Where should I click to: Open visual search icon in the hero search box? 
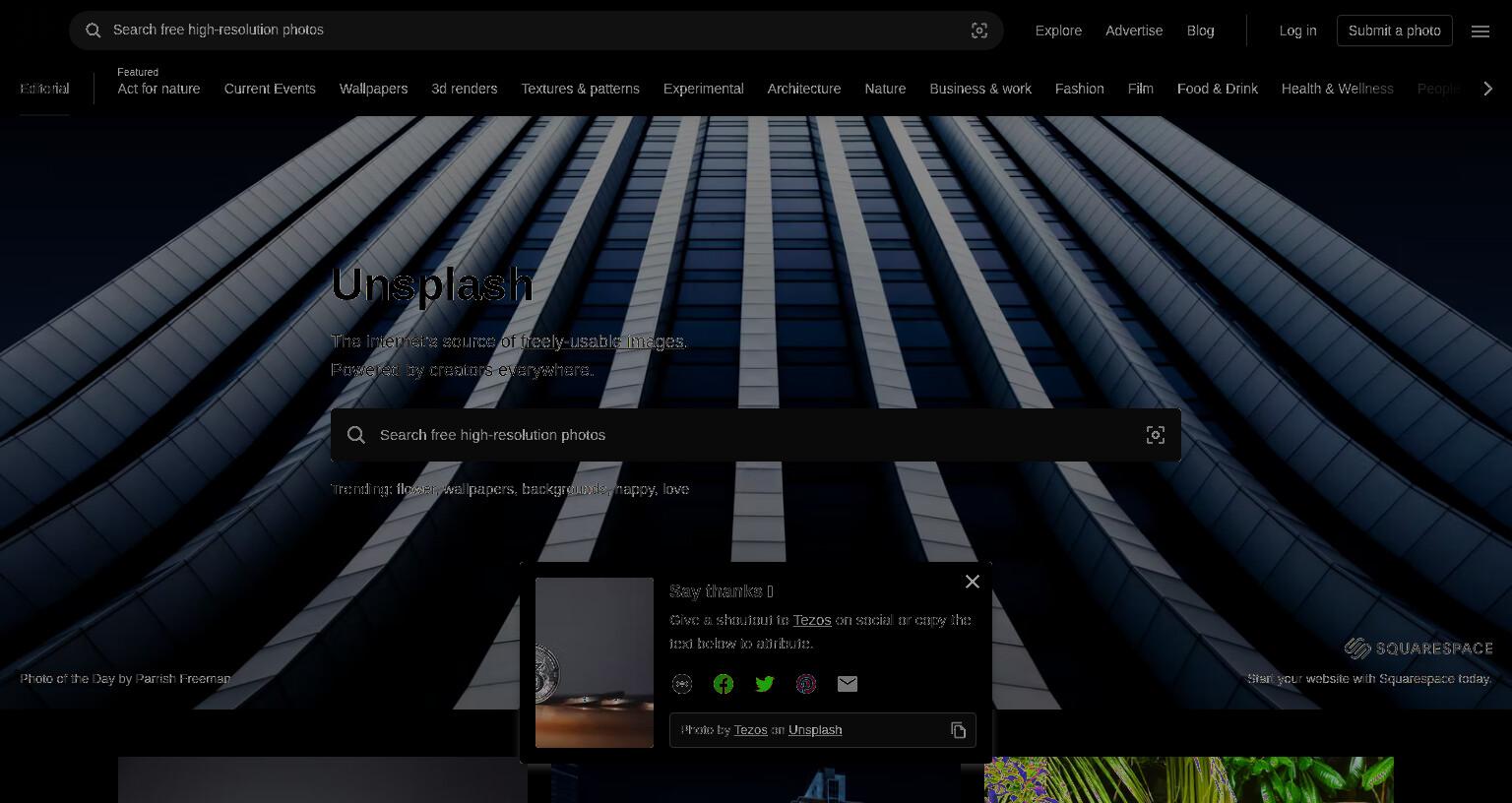pos(1156,435)
